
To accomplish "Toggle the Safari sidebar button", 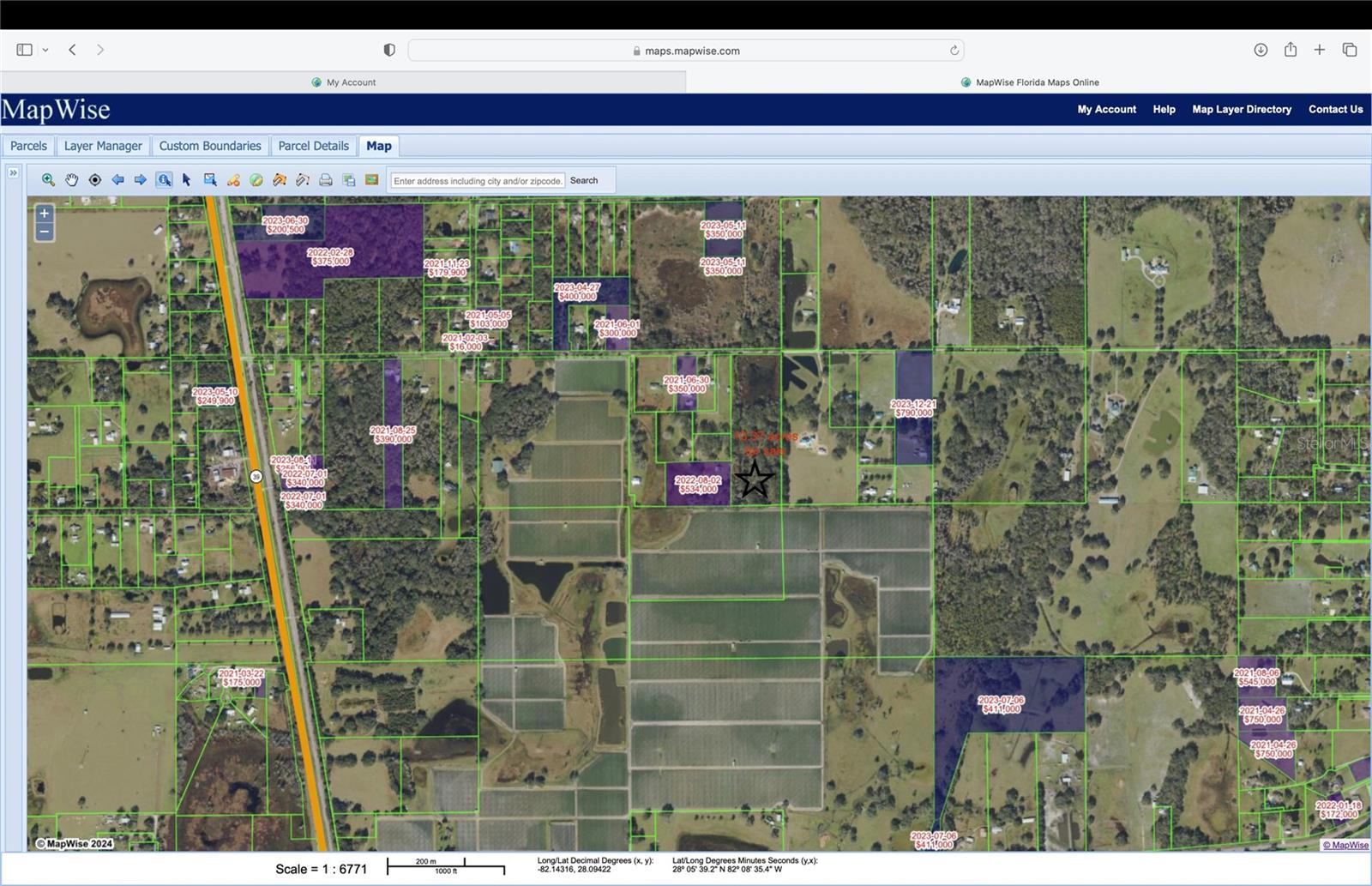I will pos(25,51).
